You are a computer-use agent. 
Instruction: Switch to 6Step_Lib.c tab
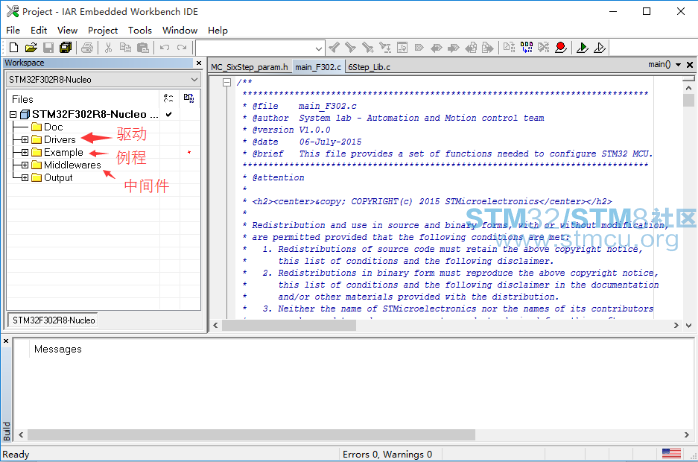369,67
